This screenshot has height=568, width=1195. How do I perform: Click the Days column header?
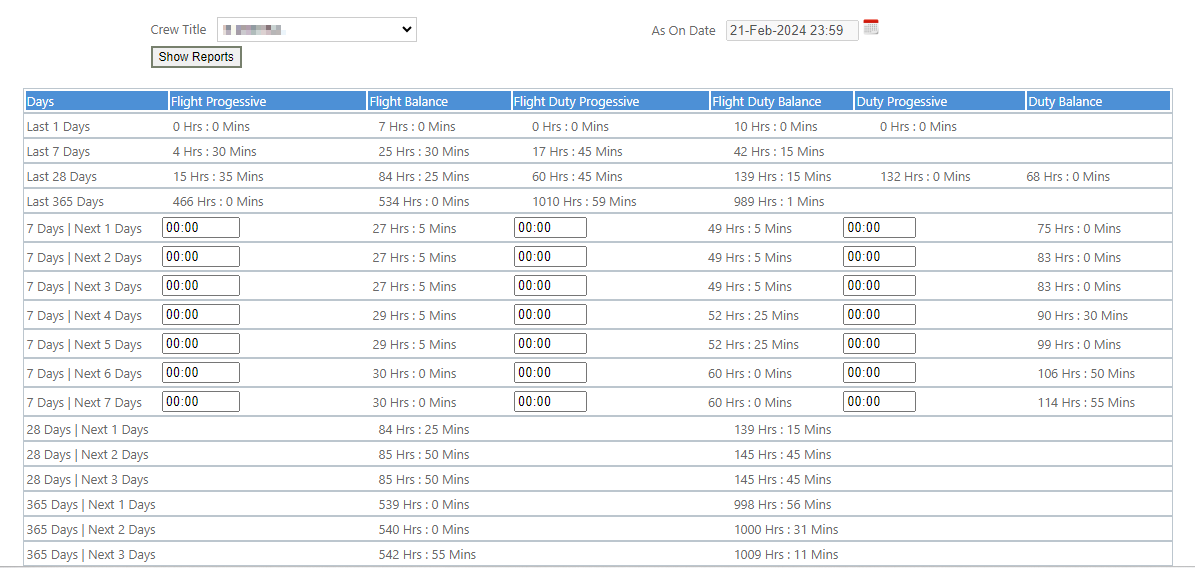coord(97,101)
